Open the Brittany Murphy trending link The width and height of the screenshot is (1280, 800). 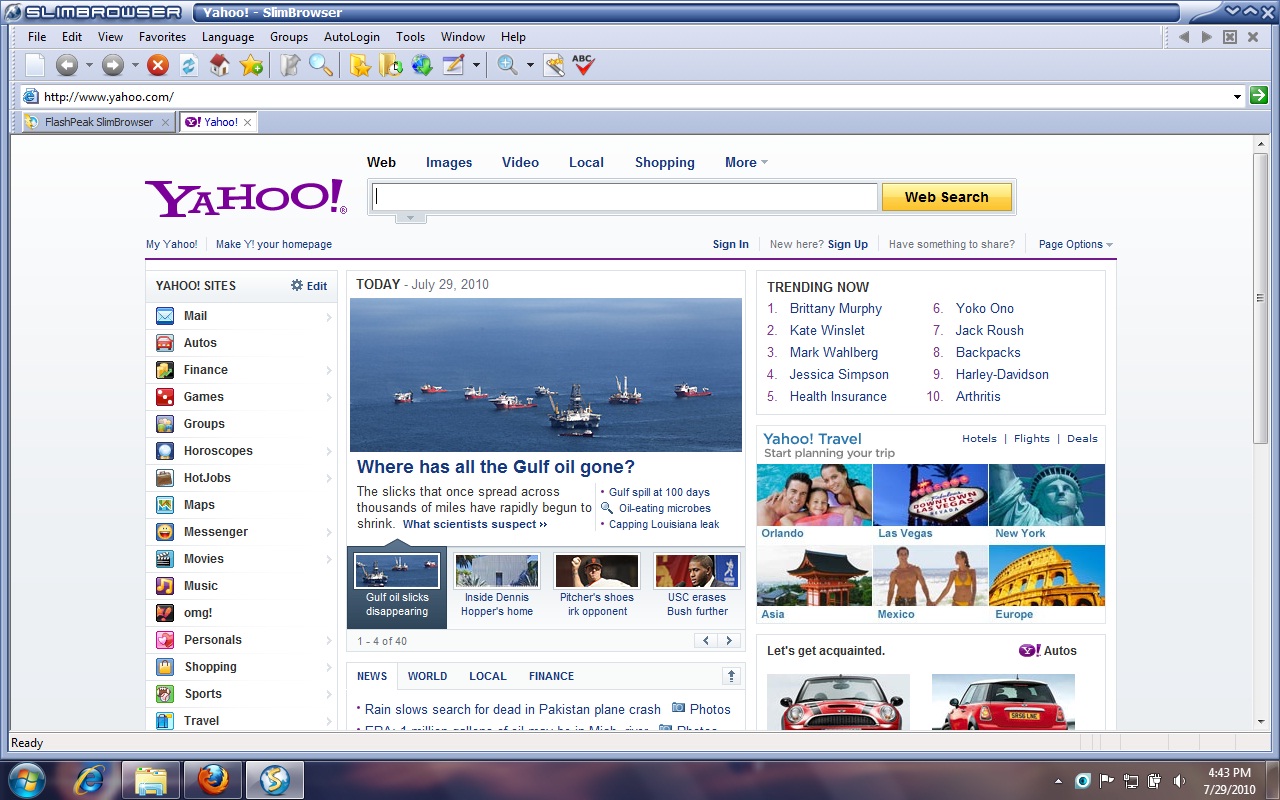click(x=836, y=309)
